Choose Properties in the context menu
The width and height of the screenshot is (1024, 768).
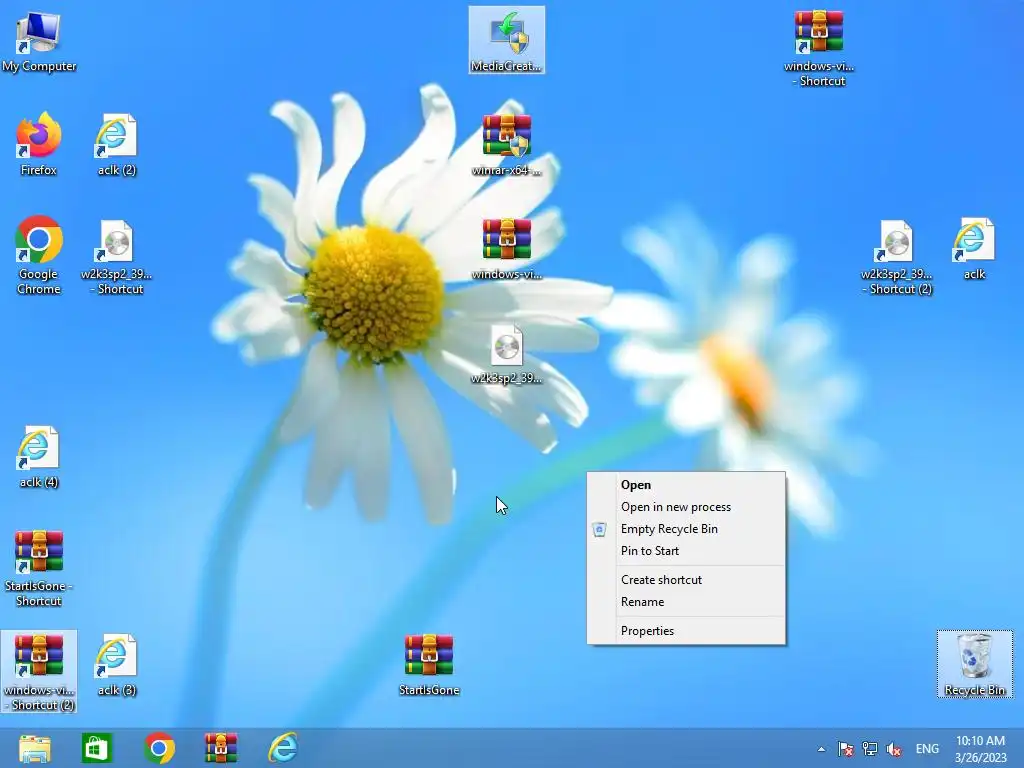tap(686, 631)
